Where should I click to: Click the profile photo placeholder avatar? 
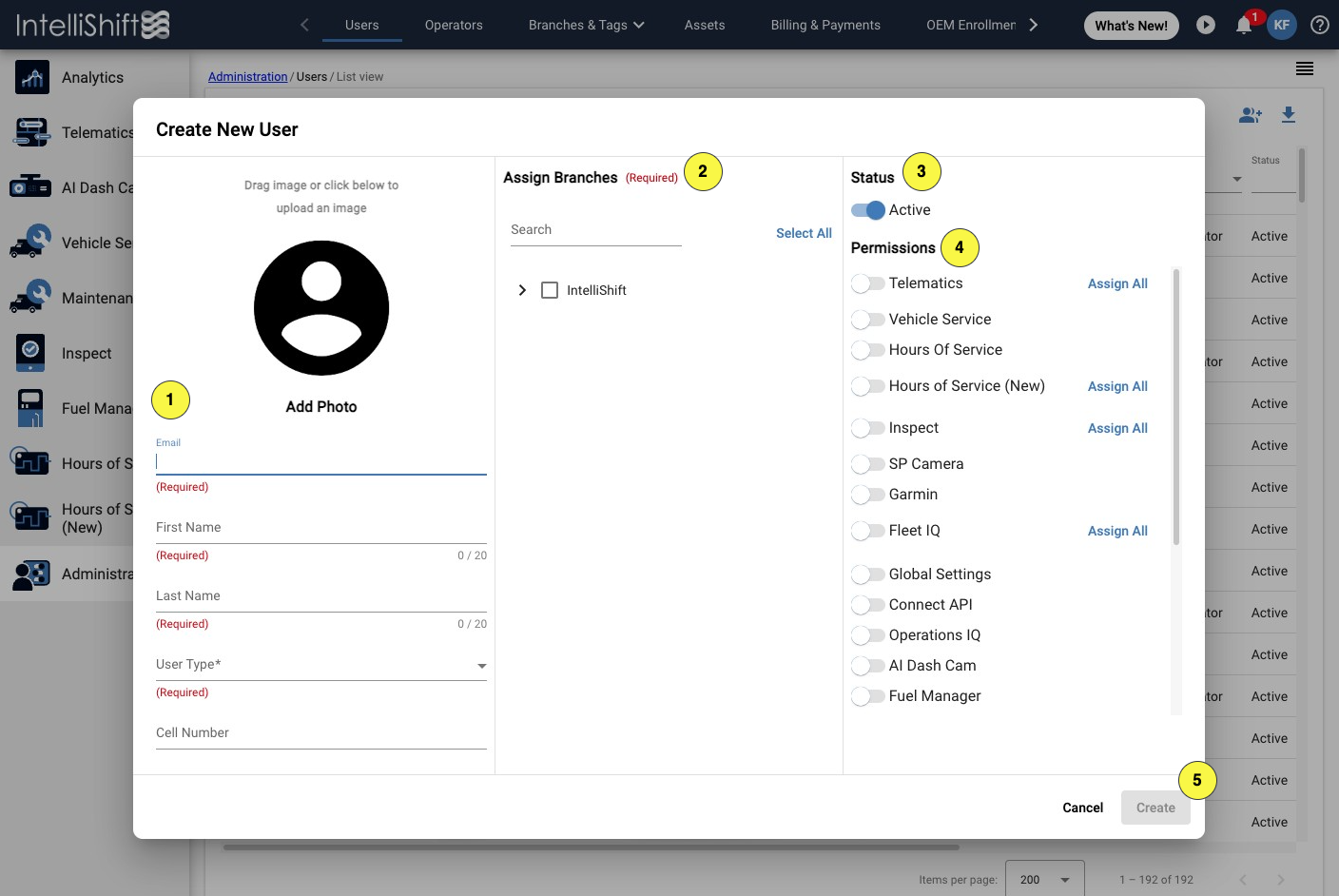321,308
